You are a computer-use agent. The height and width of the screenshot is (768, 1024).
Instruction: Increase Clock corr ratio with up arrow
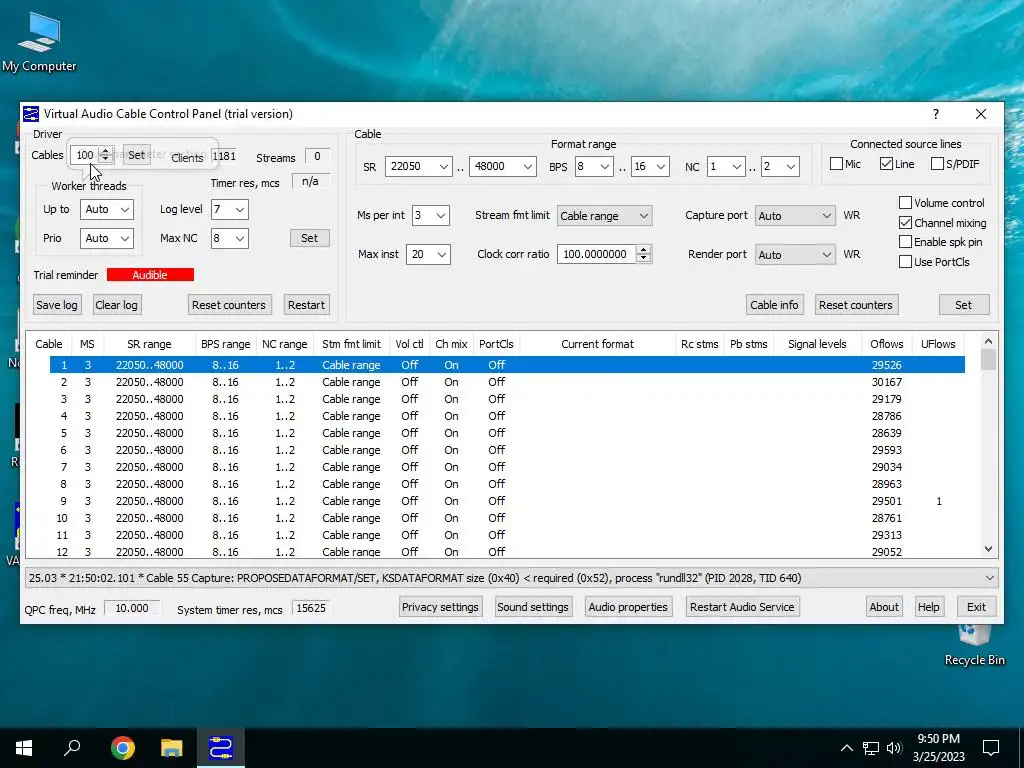644,249
